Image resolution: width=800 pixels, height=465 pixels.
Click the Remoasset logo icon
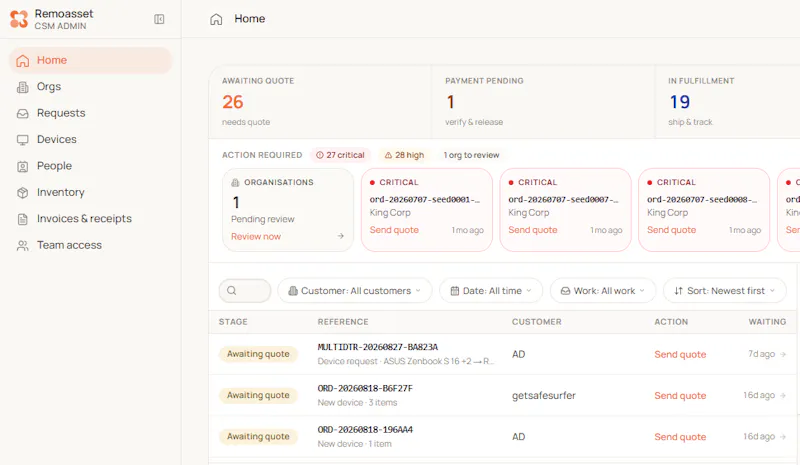click(19, 19)
